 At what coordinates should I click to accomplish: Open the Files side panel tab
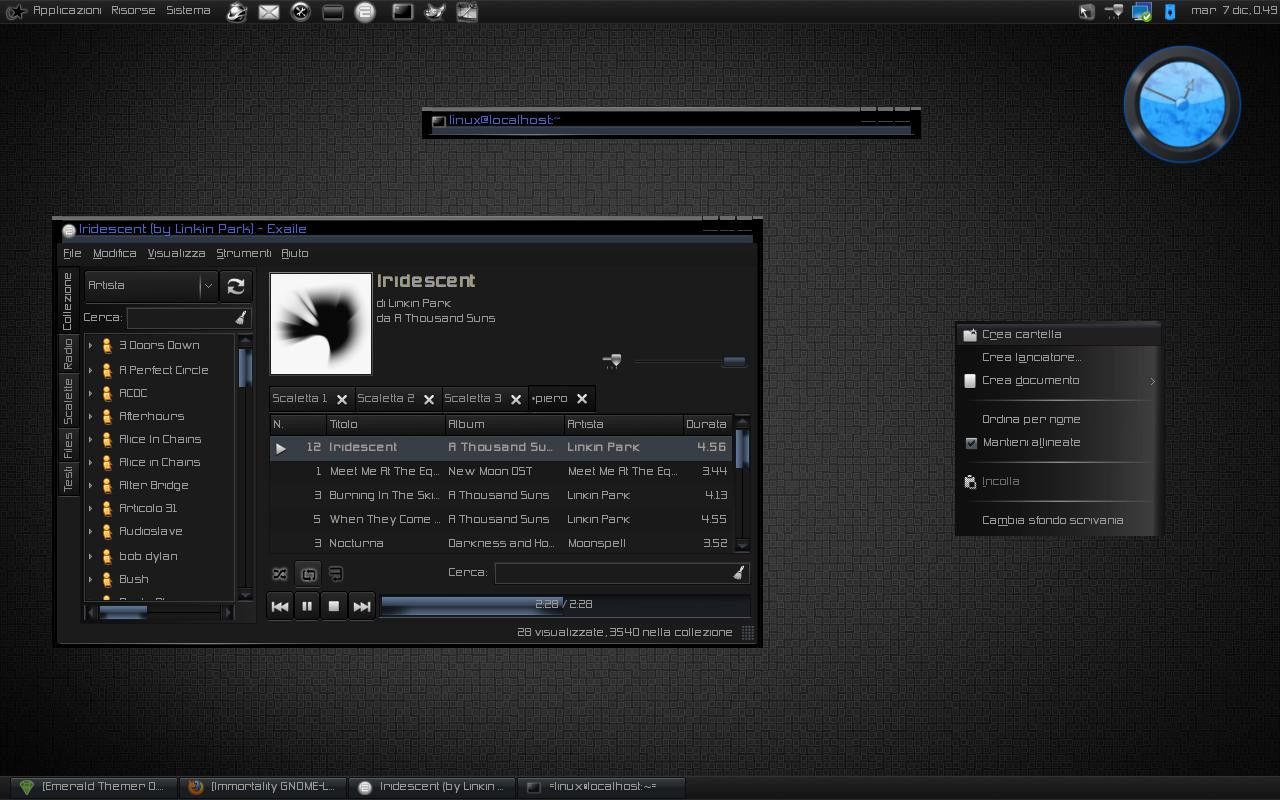68,445
